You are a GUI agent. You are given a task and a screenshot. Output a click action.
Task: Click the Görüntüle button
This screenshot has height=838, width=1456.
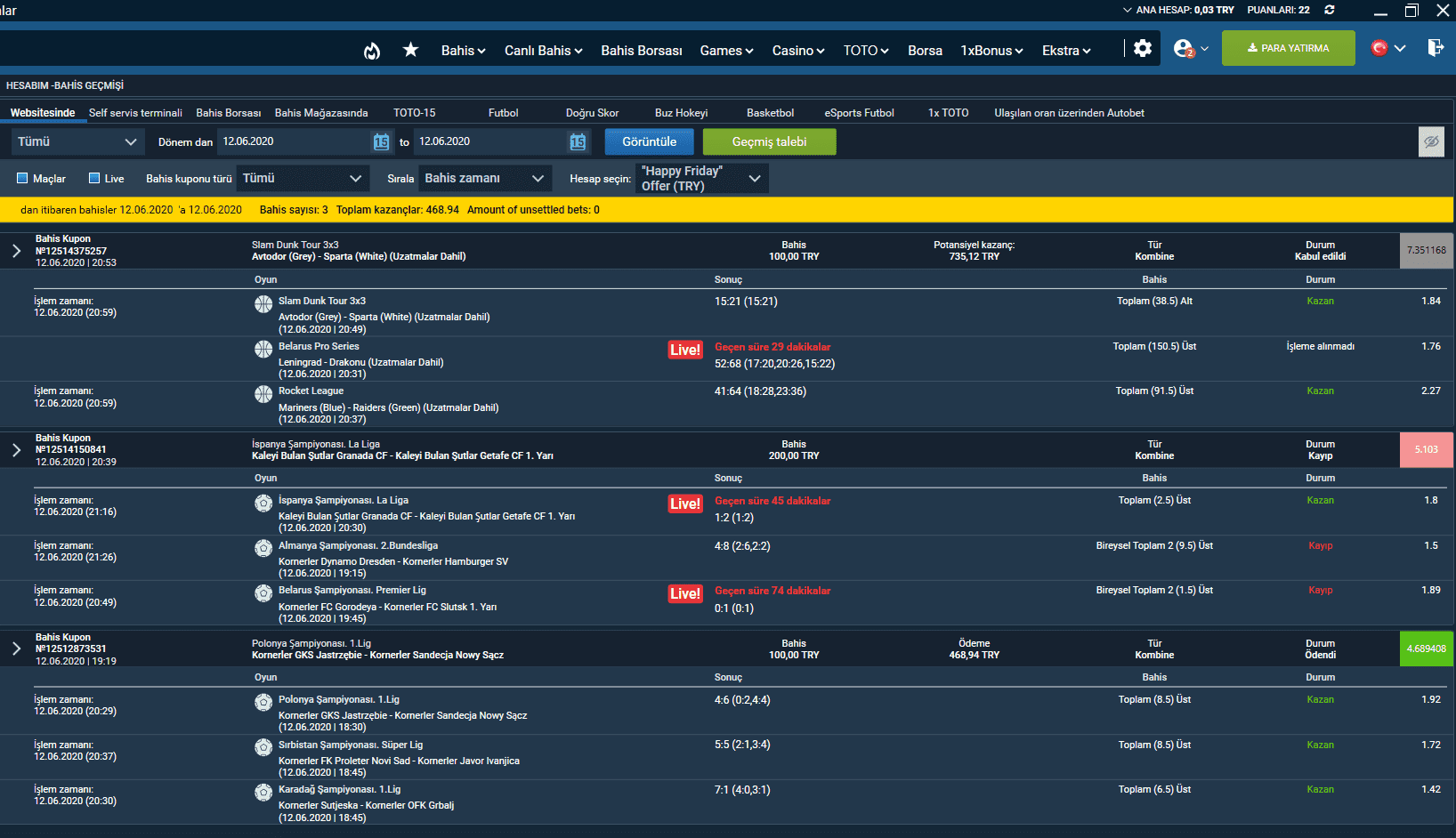[x=650, y=141]
